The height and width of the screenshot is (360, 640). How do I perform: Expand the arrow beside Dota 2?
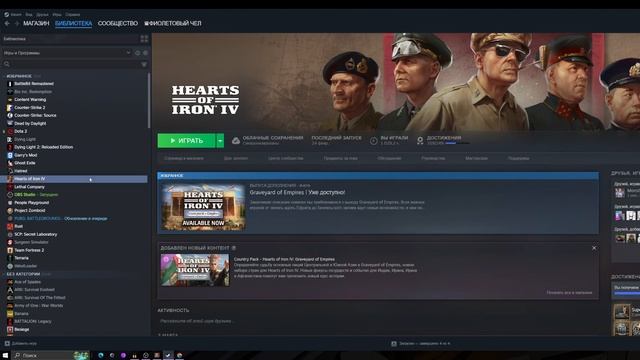click(4, 131)
